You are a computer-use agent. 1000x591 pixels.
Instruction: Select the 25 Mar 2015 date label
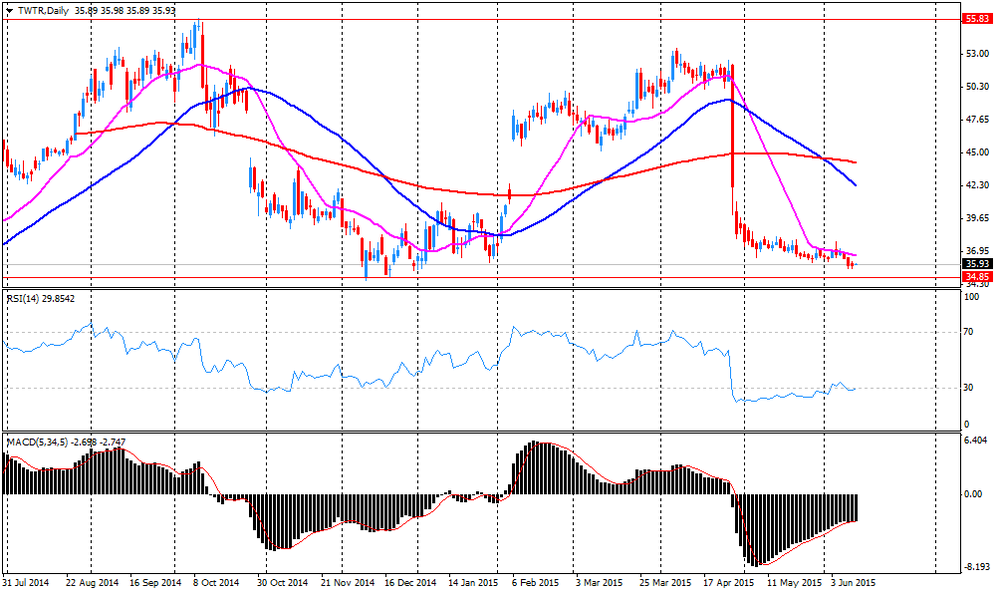(665, 583)
